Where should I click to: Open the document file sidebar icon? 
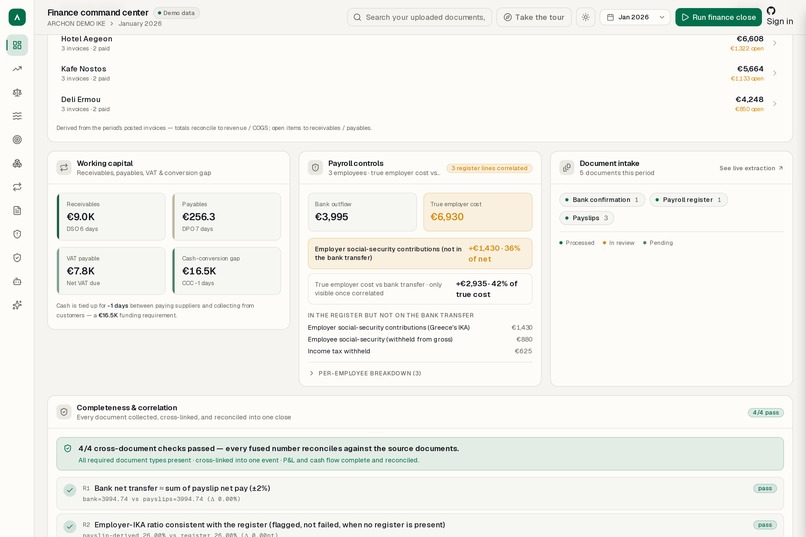pos(17,211)
